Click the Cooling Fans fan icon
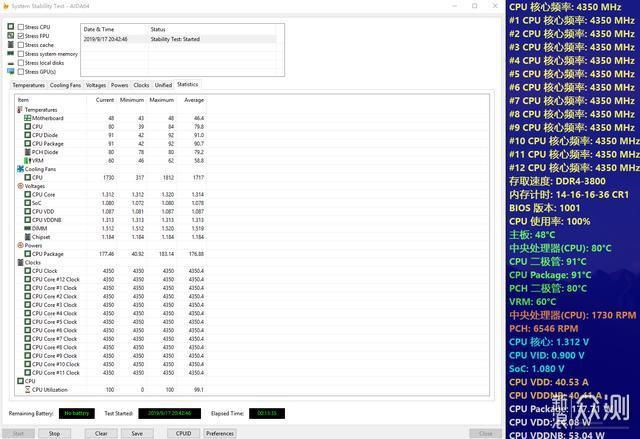640x439 pixels. click(20, 169)
